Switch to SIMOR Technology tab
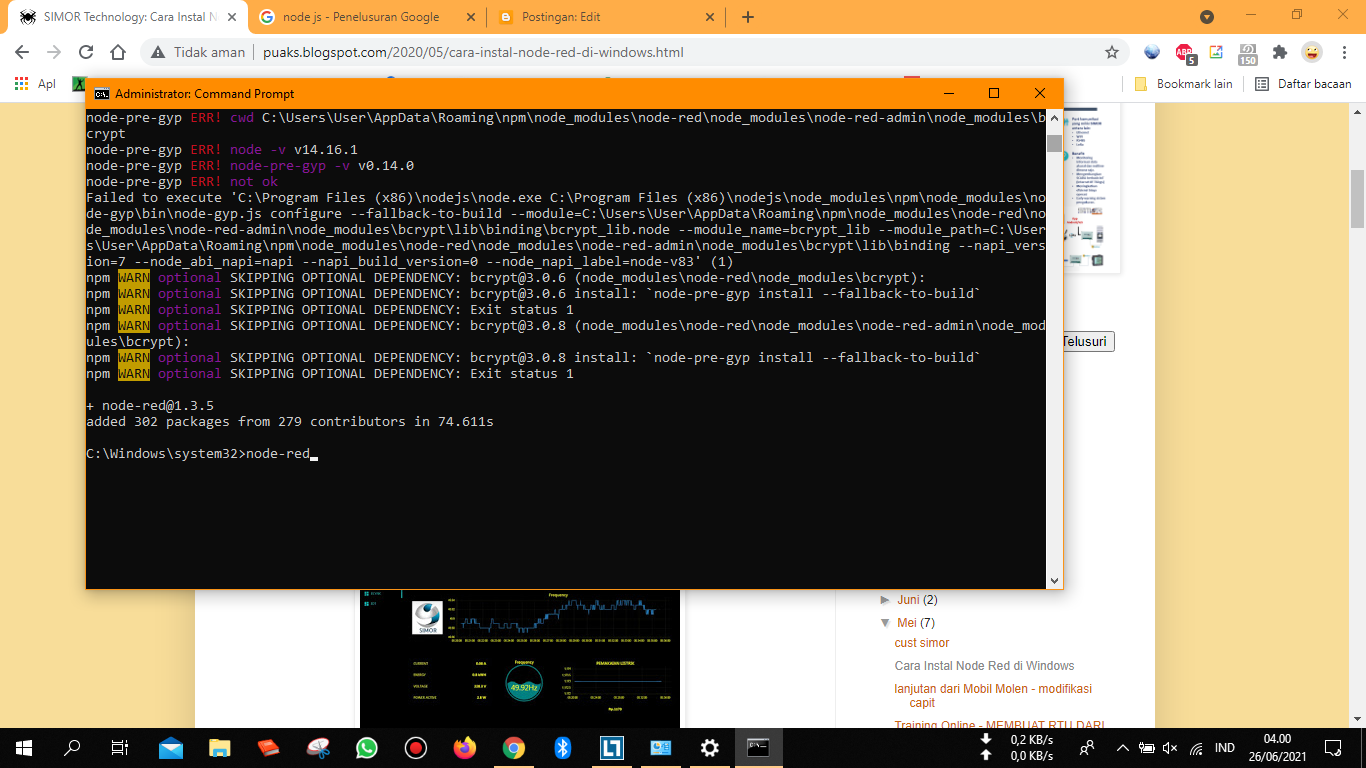The height and width of the screenshot is (768, 1366). coord(126,17)
